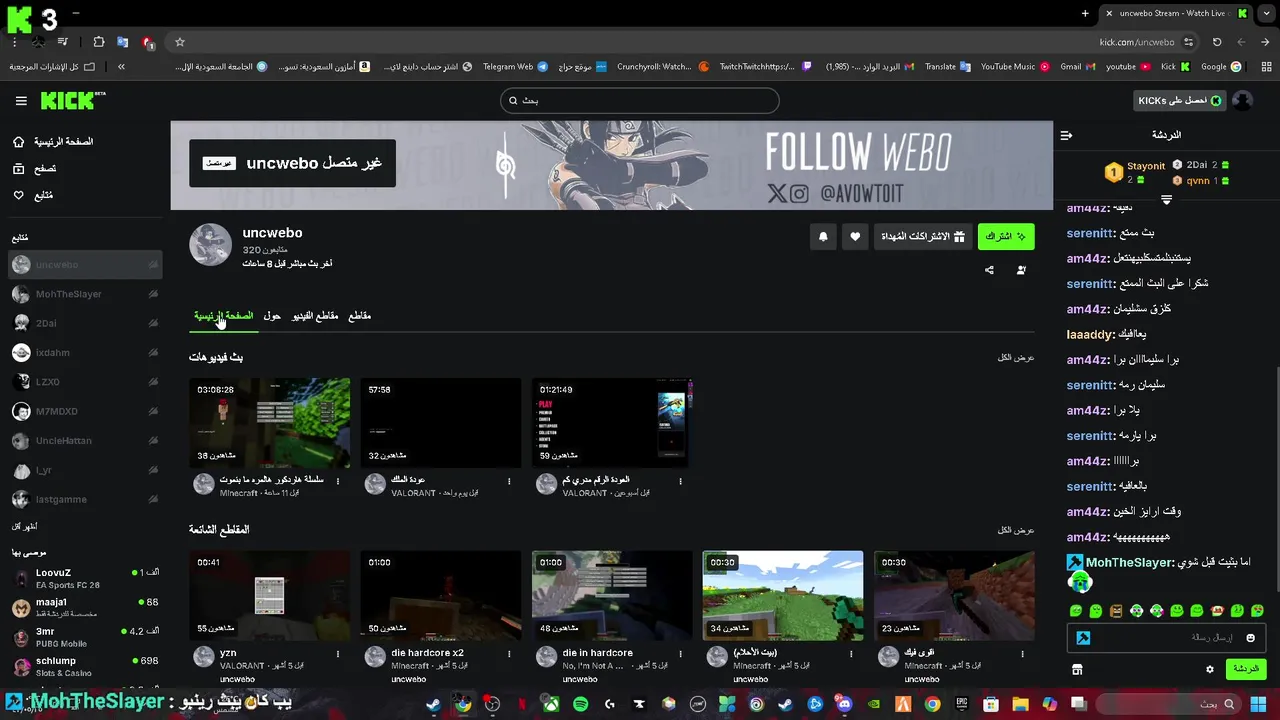Open options menu of 01:21:49 video
Screen dimensions: 1280x720
click(x=680, y=481)
